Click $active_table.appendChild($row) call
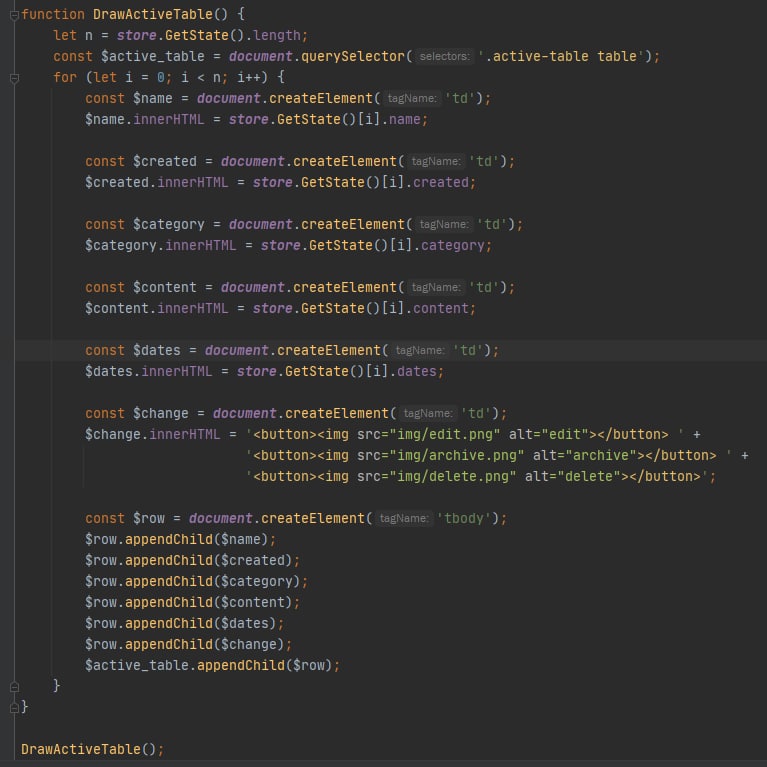The width and height of the screenshot is (767, 767). [209, 666]
